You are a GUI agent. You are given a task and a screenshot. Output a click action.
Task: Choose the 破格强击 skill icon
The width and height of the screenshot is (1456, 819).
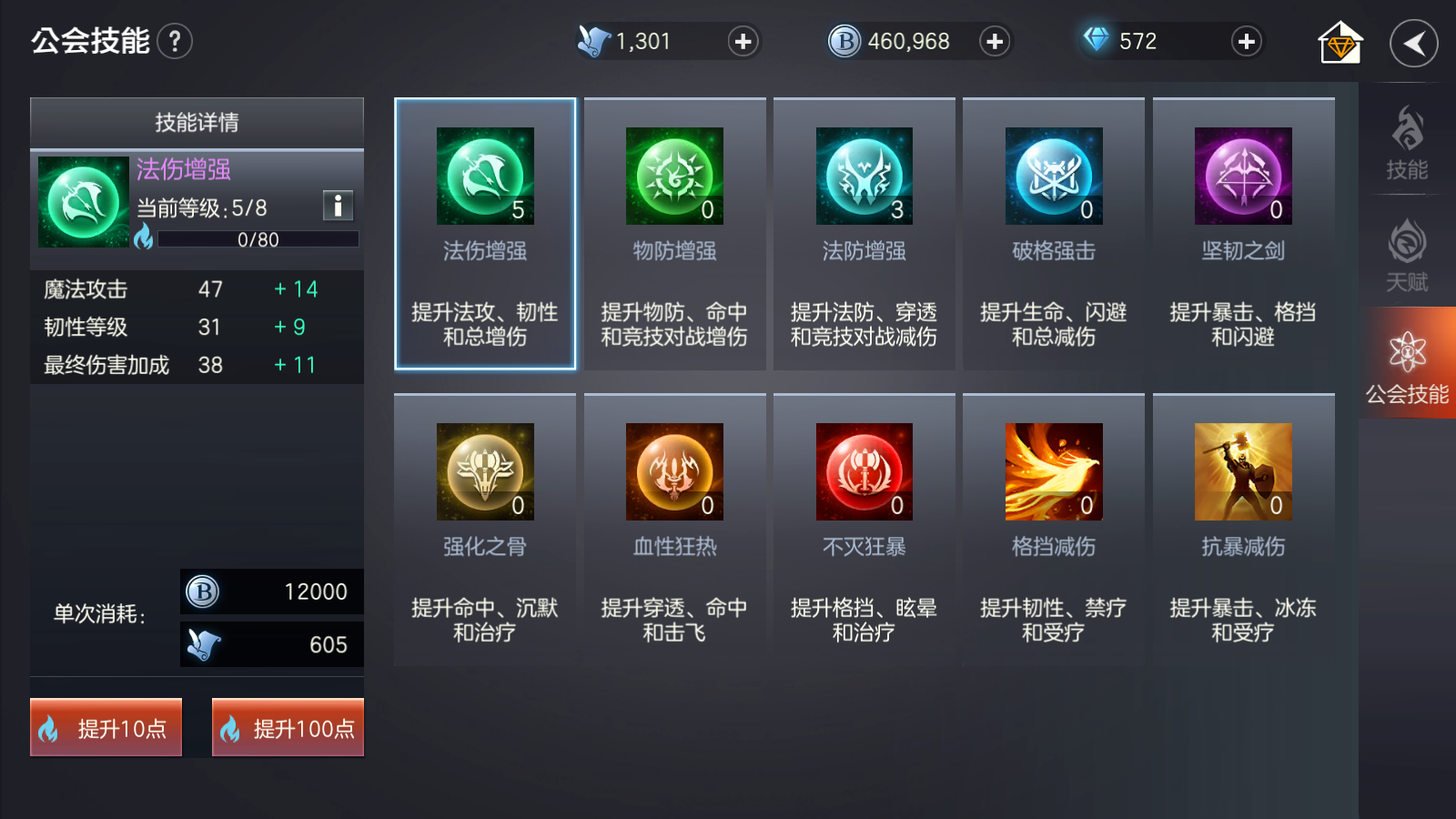click(x=1054, y=176)
